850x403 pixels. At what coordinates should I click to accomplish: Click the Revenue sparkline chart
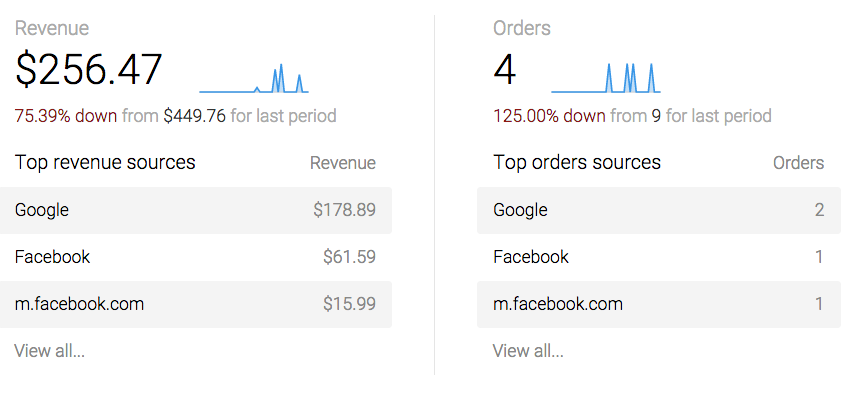254,78
